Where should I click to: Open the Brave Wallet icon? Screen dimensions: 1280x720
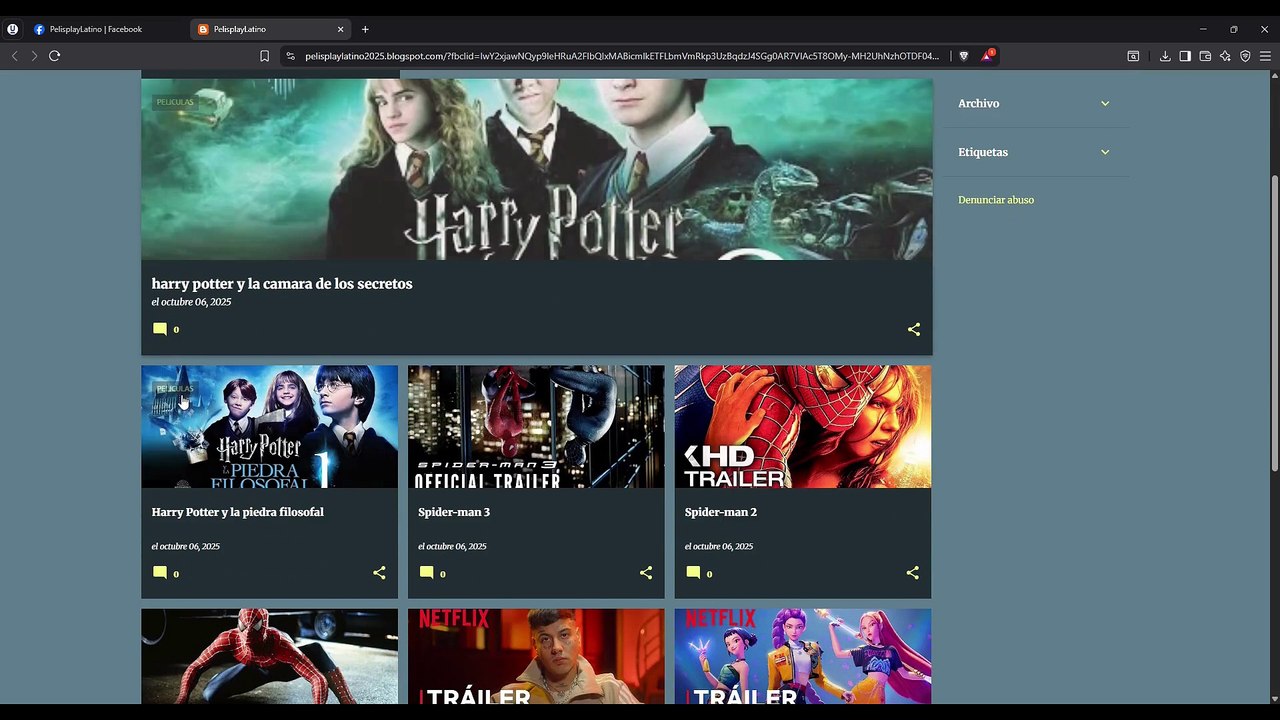click(x=1205, y=56)
